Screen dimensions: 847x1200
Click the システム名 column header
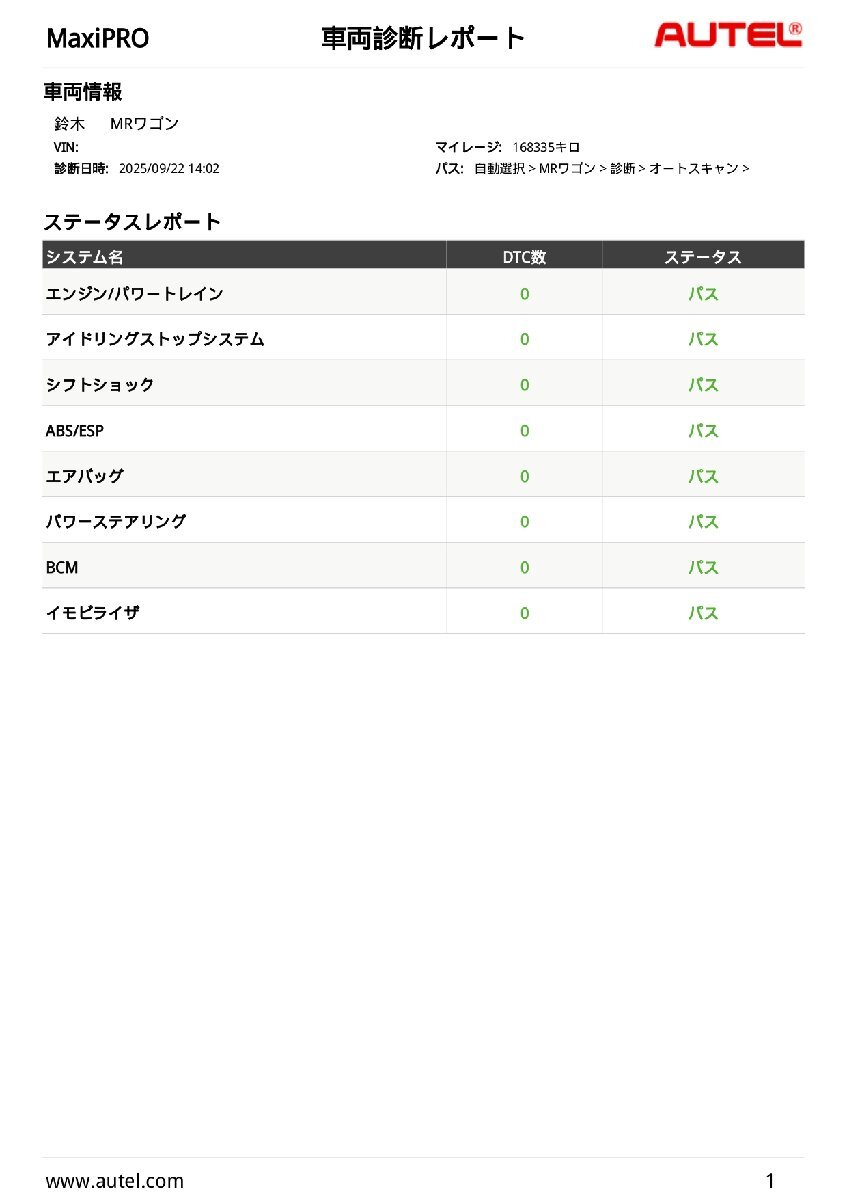click(x=85, y=257)
